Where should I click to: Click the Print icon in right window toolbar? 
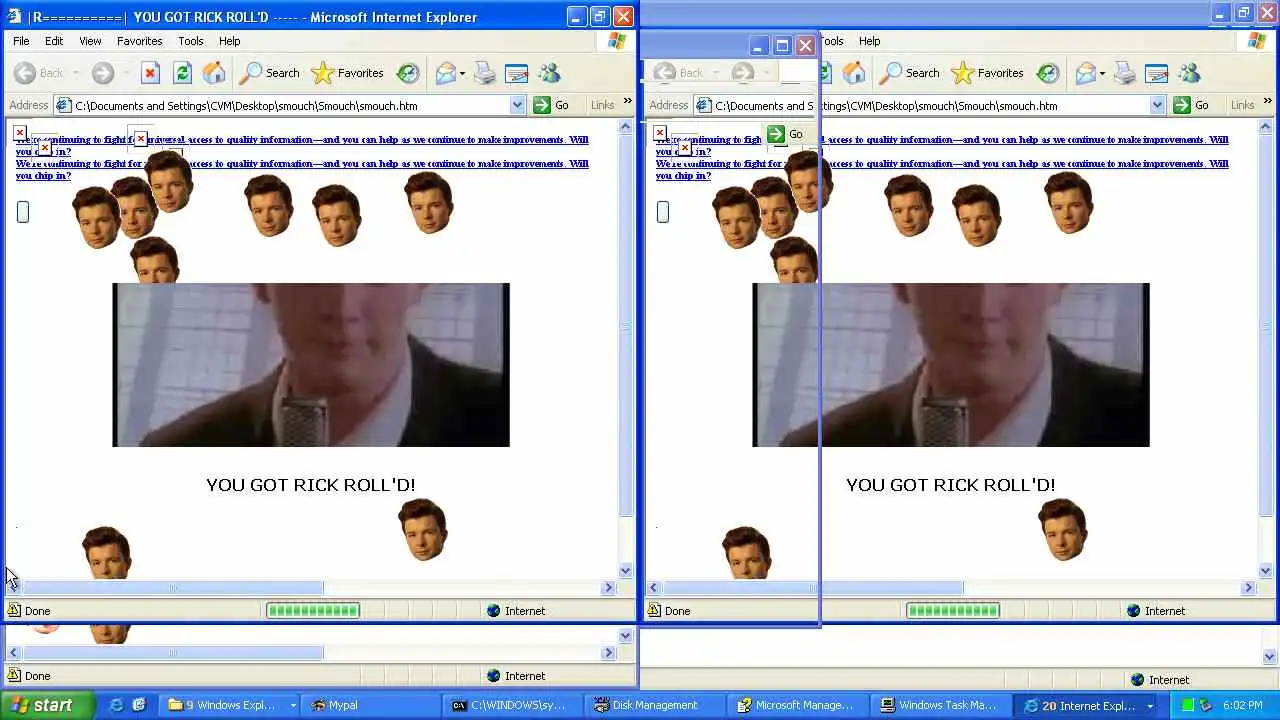(1125, 73)
